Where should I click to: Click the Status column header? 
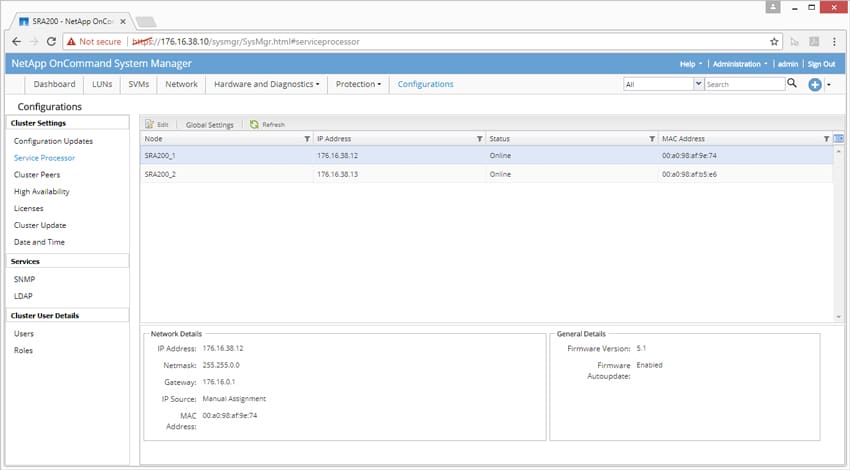tap(571, 139)
